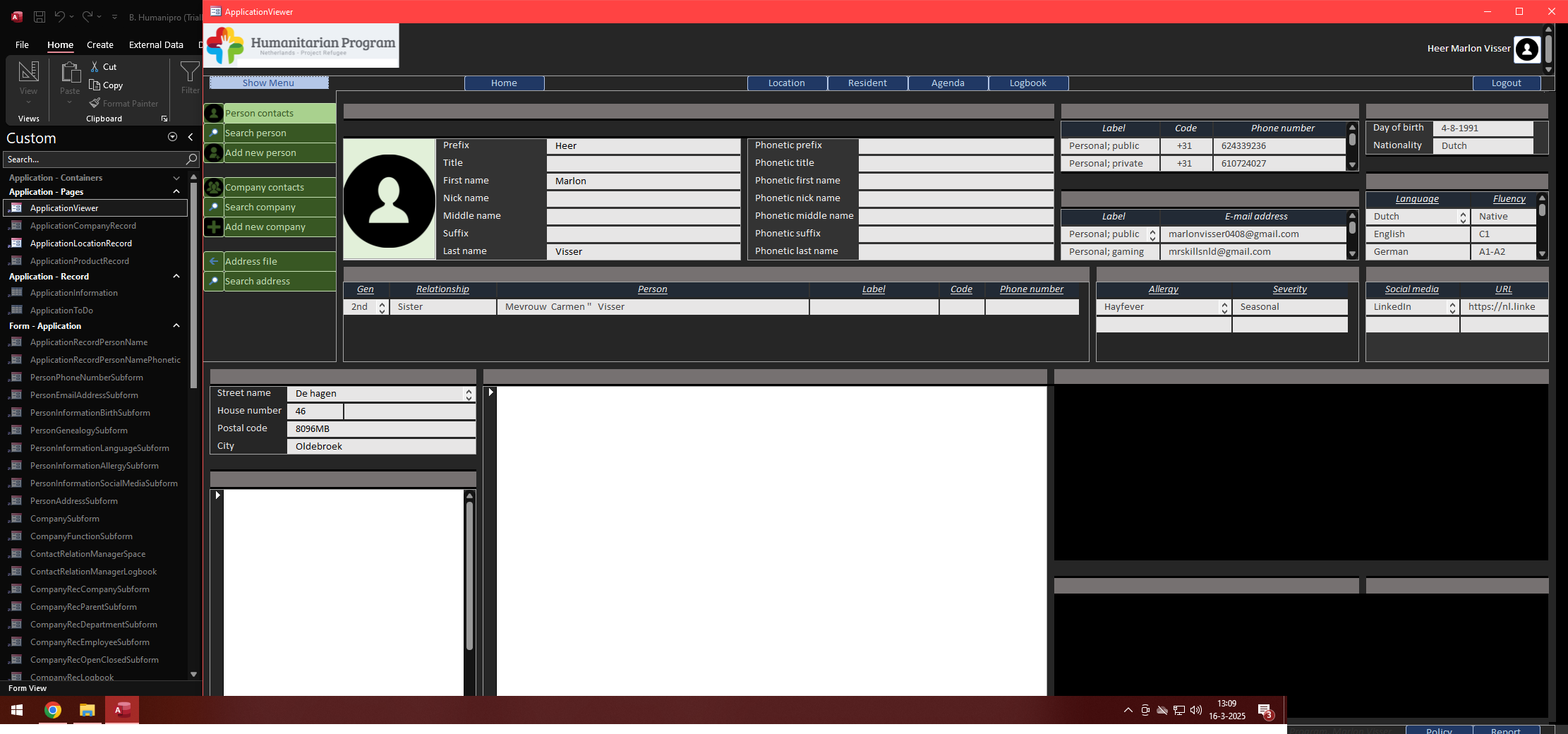Screen dimensions: 1568x734
Task: Collapse the navigation pane with shutter chevron
Action: click(191, 137)
